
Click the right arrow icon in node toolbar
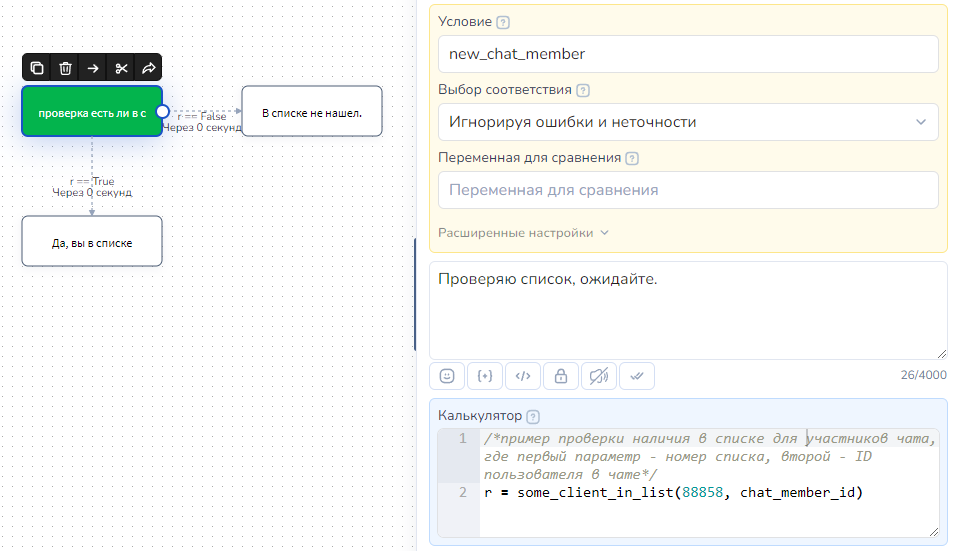pyautogui.click(x=93, y=68)
